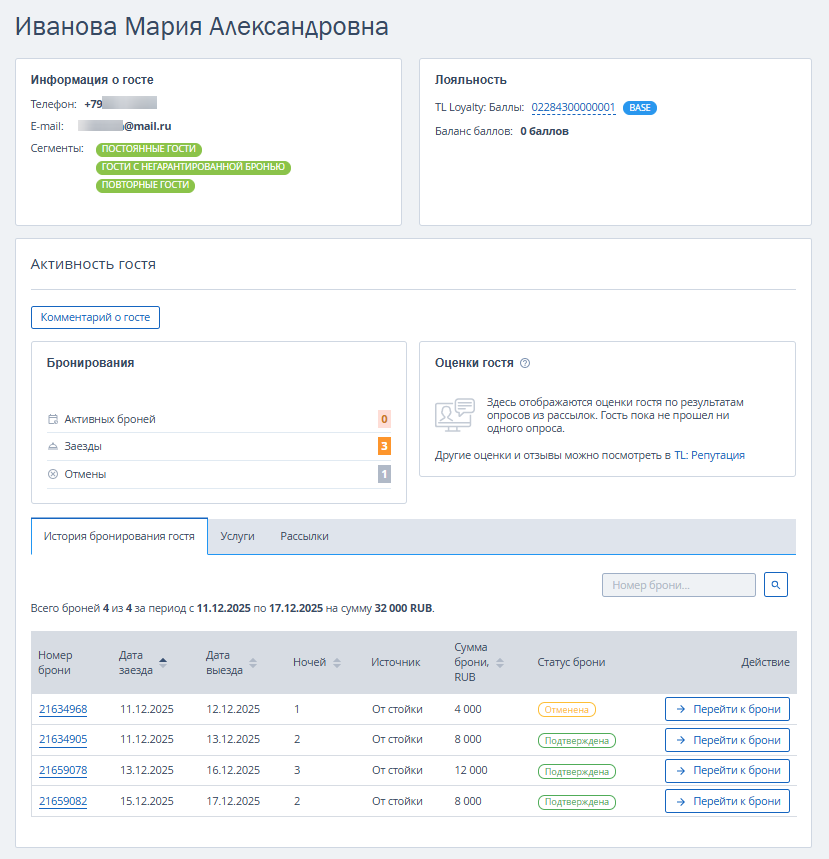Sort by Дата выезда column arrows
The width and height of the screenshot is (829, 859).
click(x=253, y=662)
